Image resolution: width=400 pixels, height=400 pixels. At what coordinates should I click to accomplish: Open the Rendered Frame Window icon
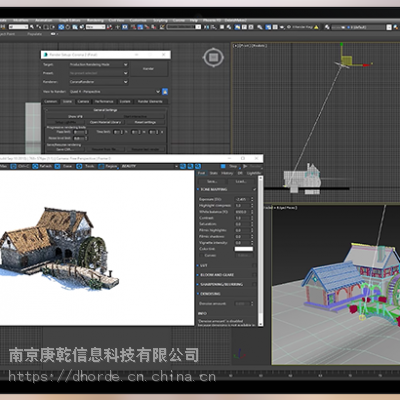(275, 27)
